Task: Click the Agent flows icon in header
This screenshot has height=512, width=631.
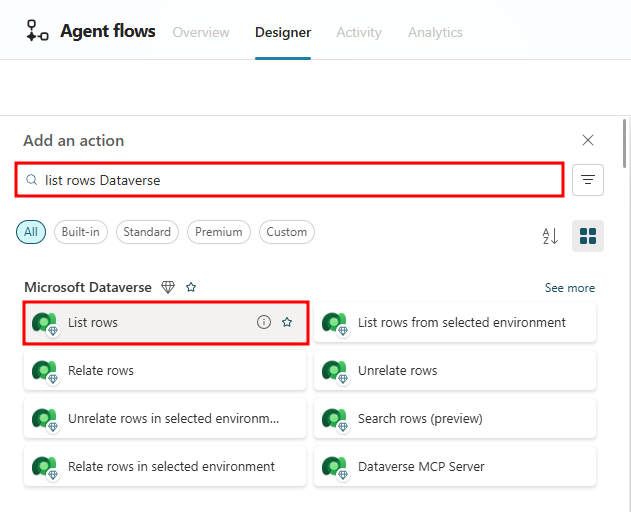Action: [37, 31]
